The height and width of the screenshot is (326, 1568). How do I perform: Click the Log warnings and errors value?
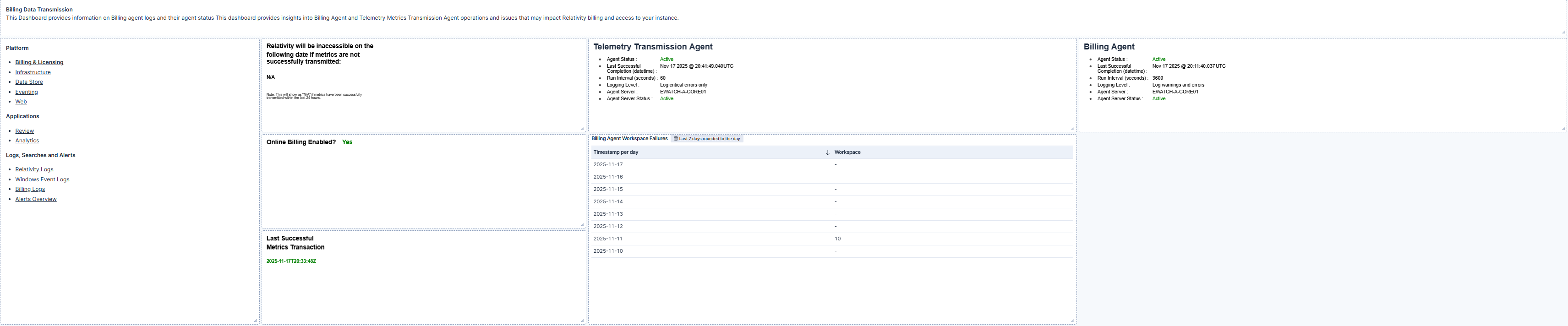pos(1178,85)
